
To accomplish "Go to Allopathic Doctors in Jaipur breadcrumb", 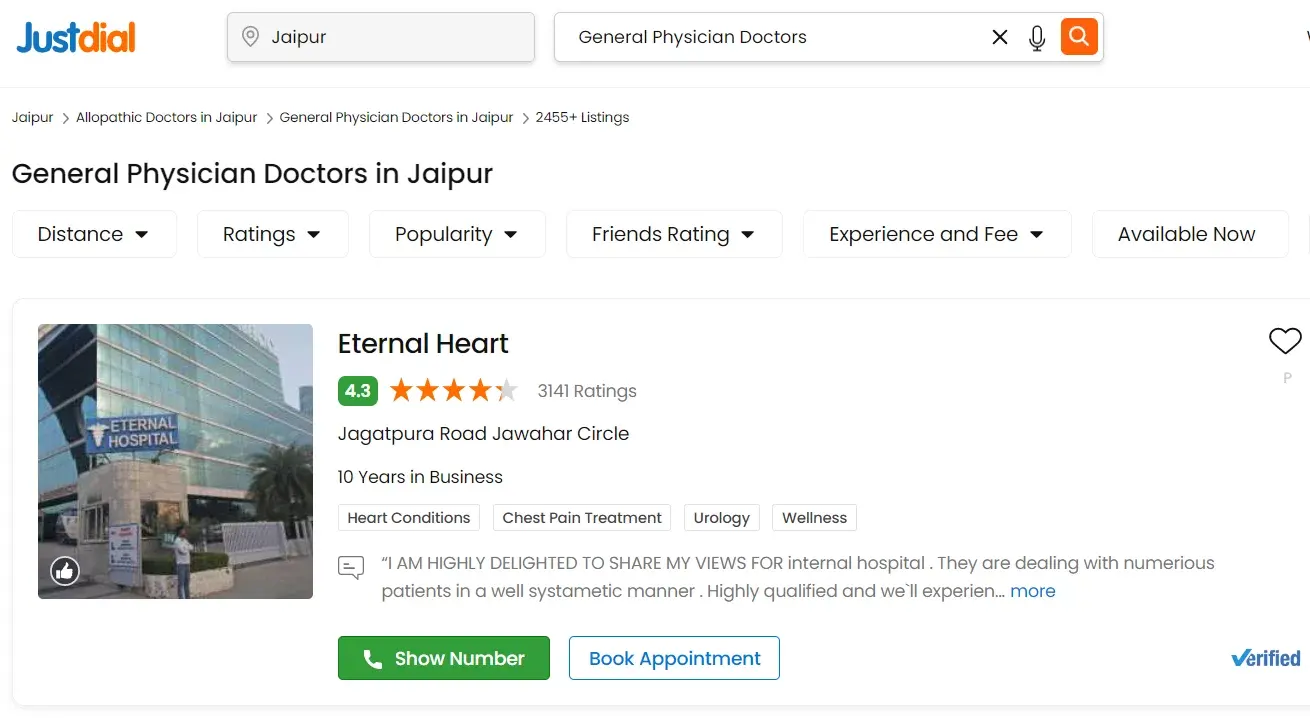I will pyautogui.click(x=166, y=117).
